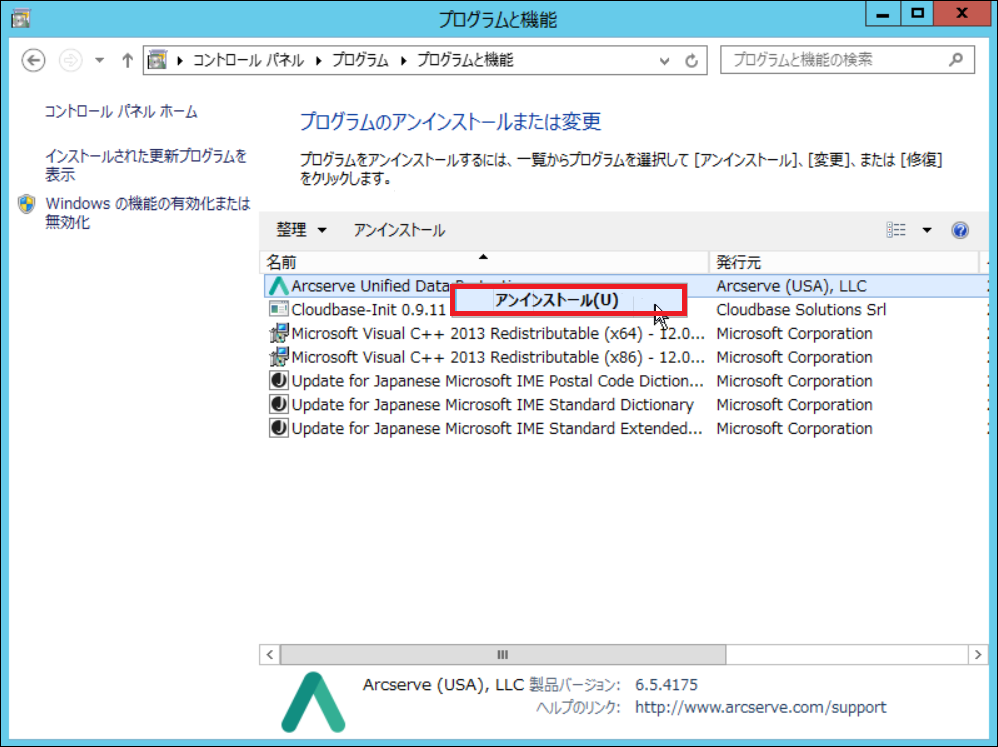Go back with the Back arrow button
The width and height of the screenshot is (998, 747).
33,60
